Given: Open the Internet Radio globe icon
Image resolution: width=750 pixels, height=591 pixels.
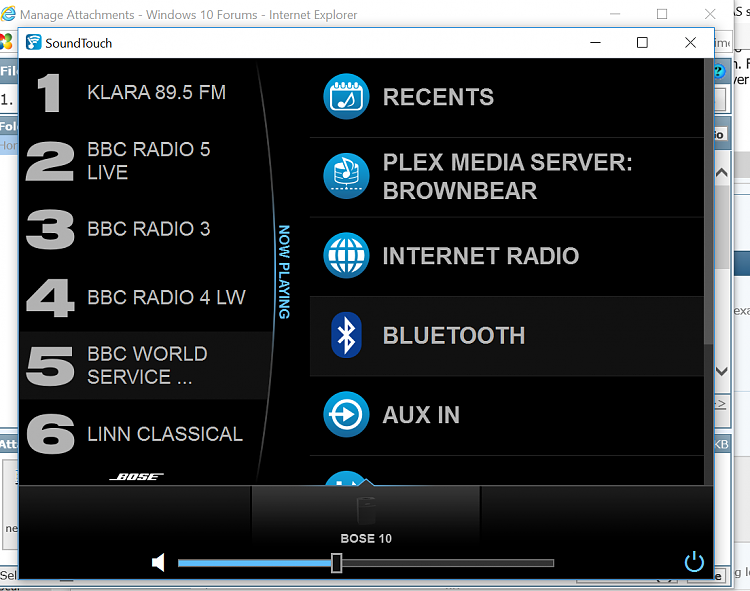Looking at the screenshot, I should [346, 255].
